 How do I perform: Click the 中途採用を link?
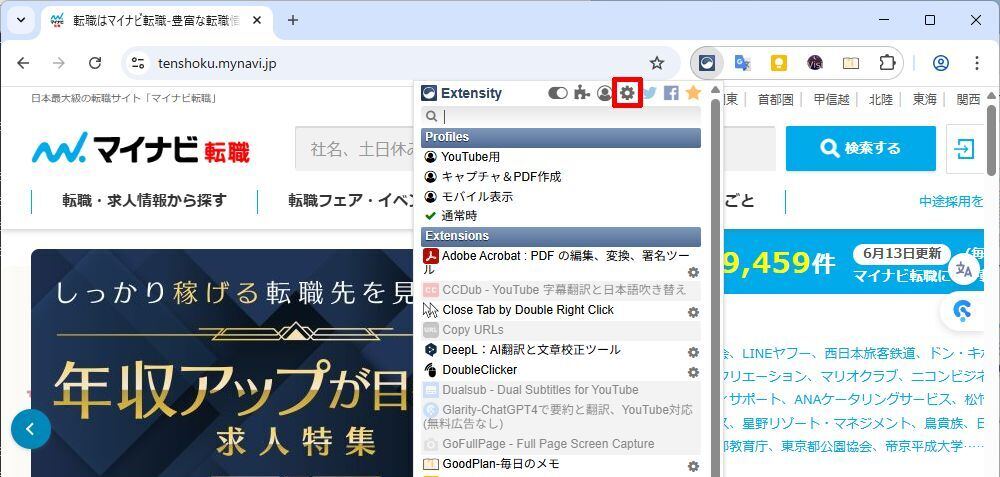(951, 202)
